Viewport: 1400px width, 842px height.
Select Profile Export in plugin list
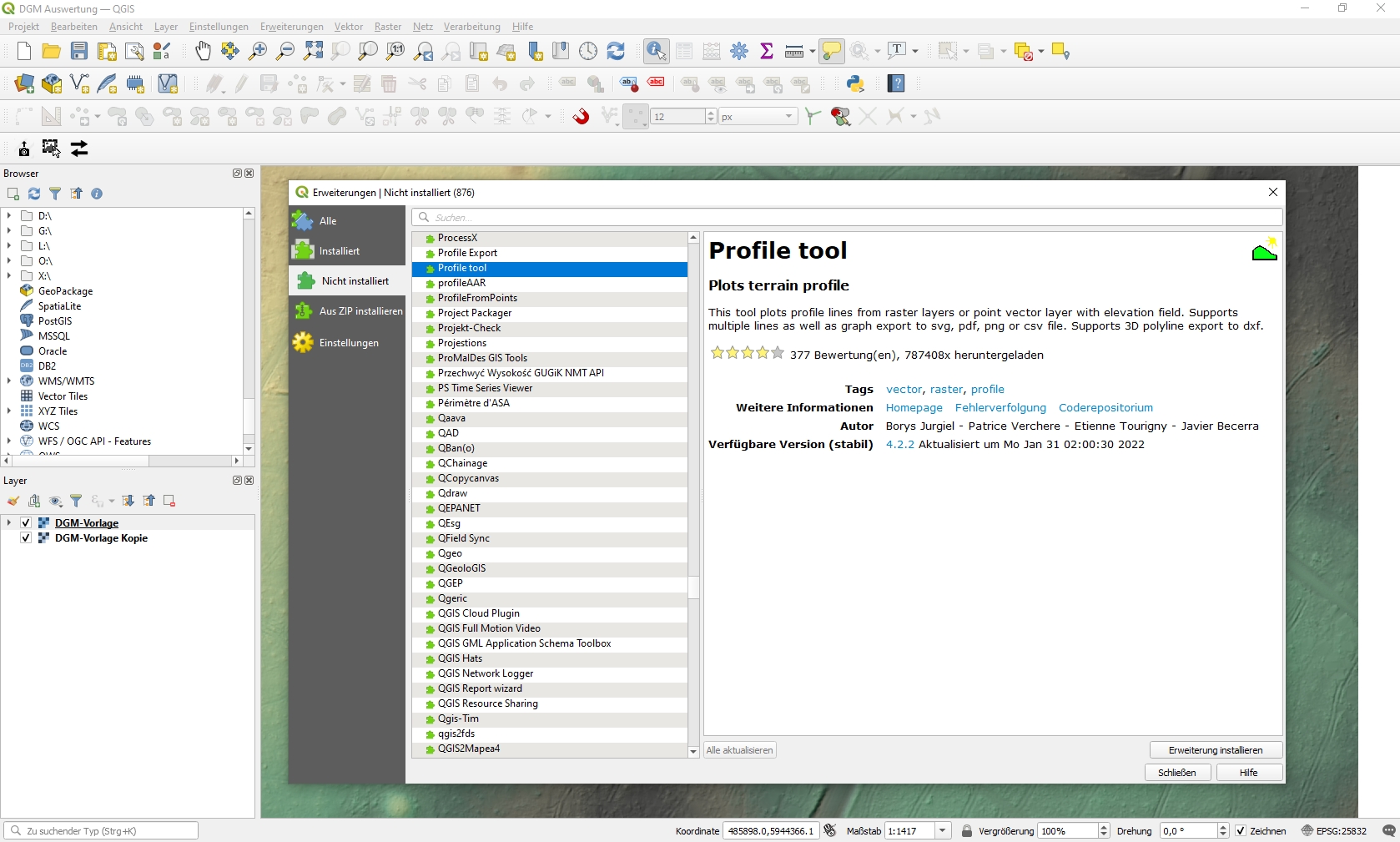[550, 253]
